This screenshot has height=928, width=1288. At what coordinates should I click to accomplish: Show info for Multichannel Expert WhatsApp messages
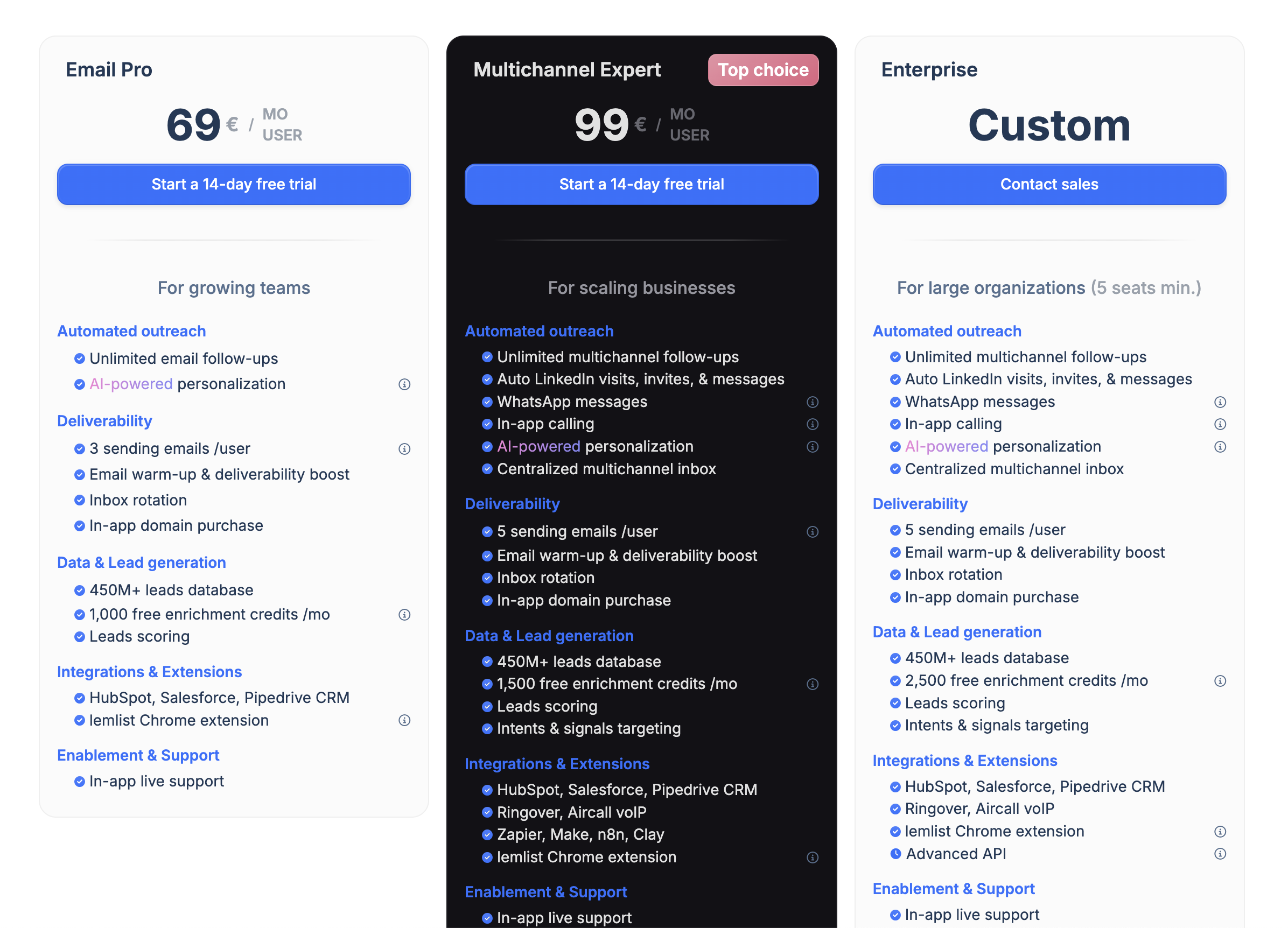coord(813,402)
